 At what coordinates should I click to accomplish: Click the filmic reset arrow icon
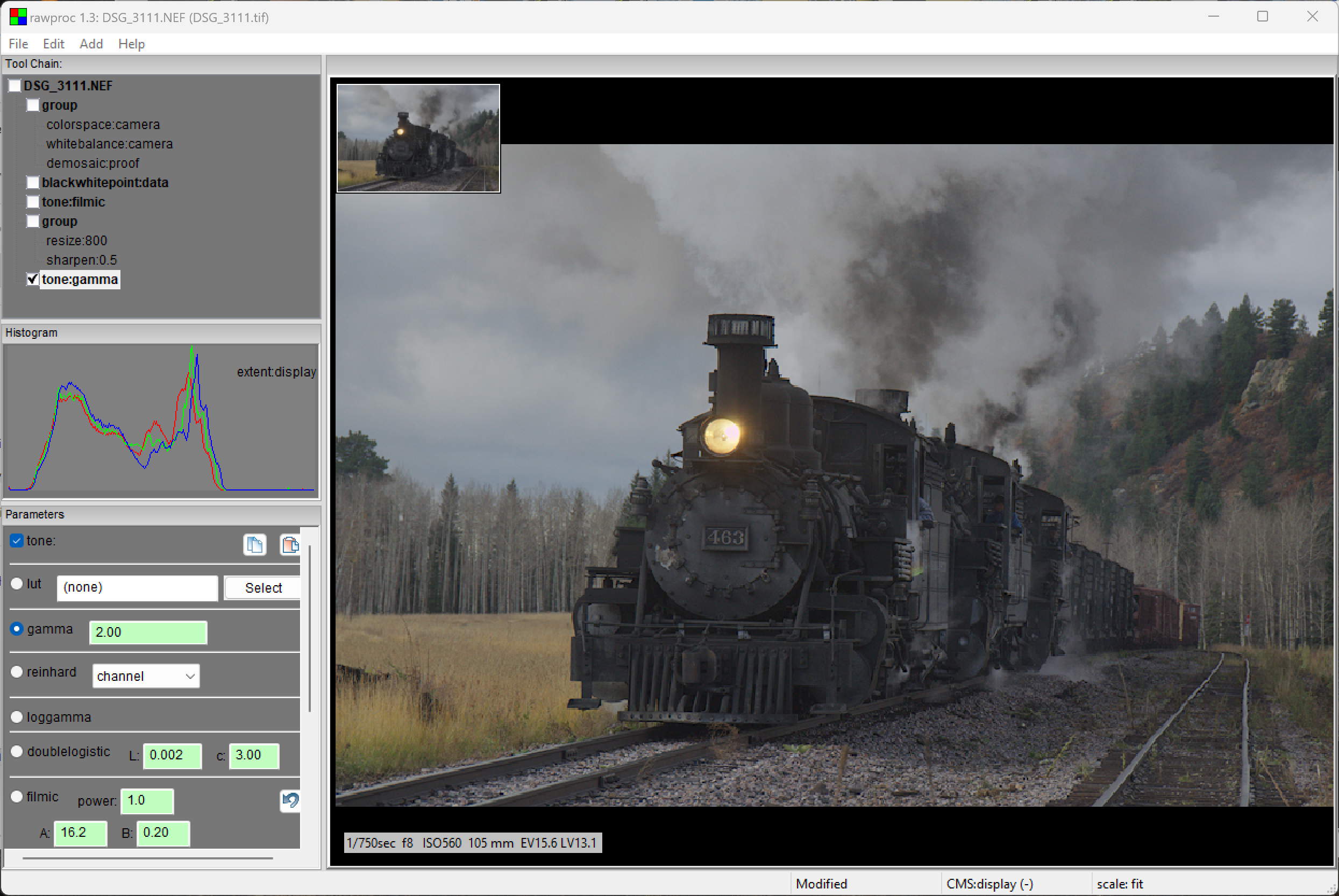tap(290, 800)
